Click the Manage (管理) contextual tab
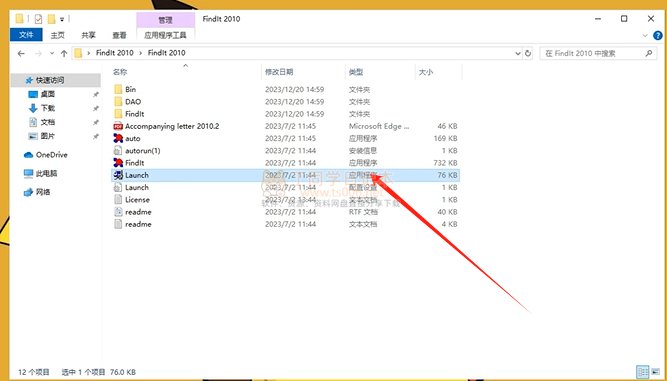 (165, 20)
